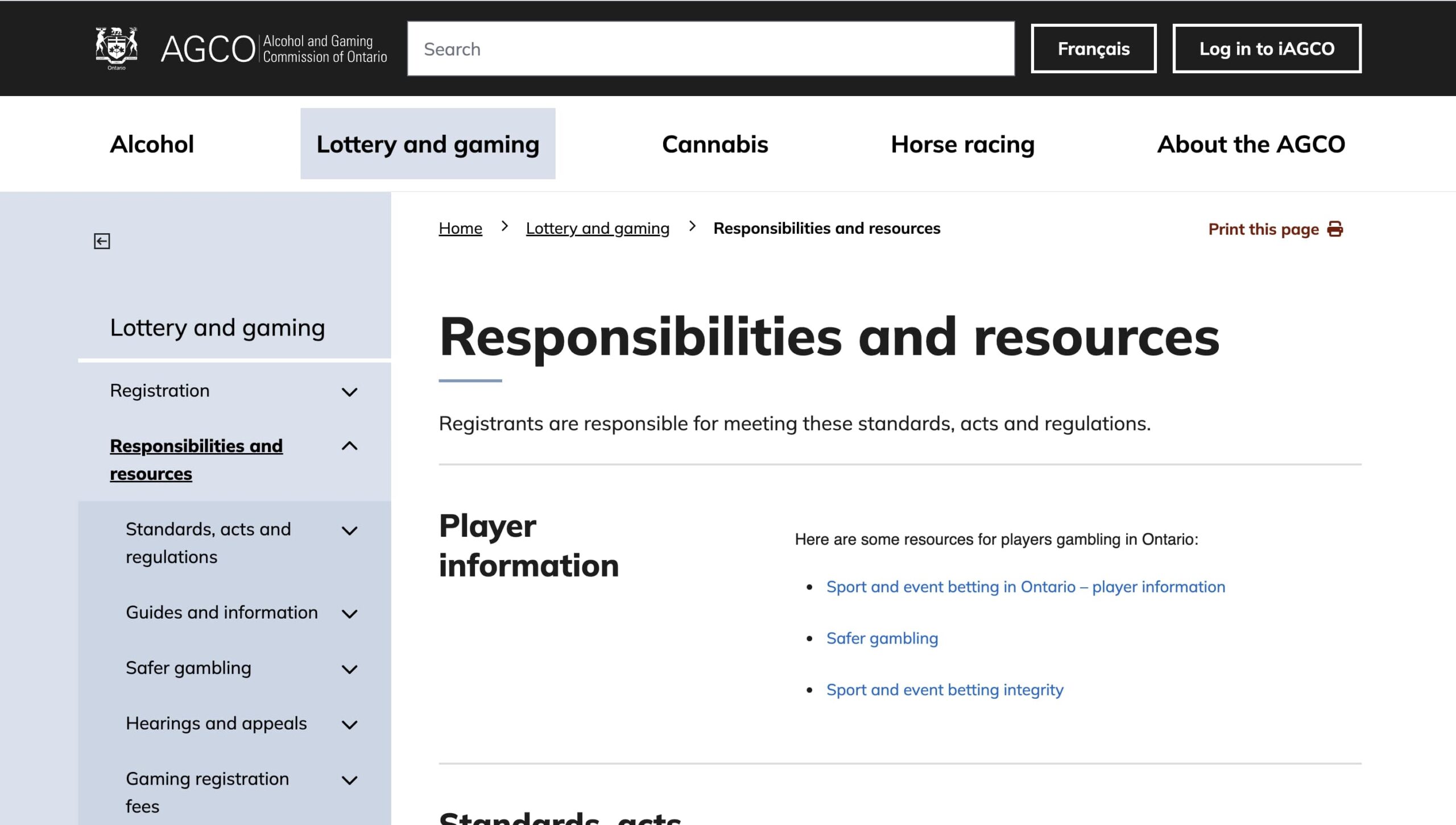Switch the site to Français
This screenshot has height=825, width=1456.
pyautogui.click(x=1093, y=48)
